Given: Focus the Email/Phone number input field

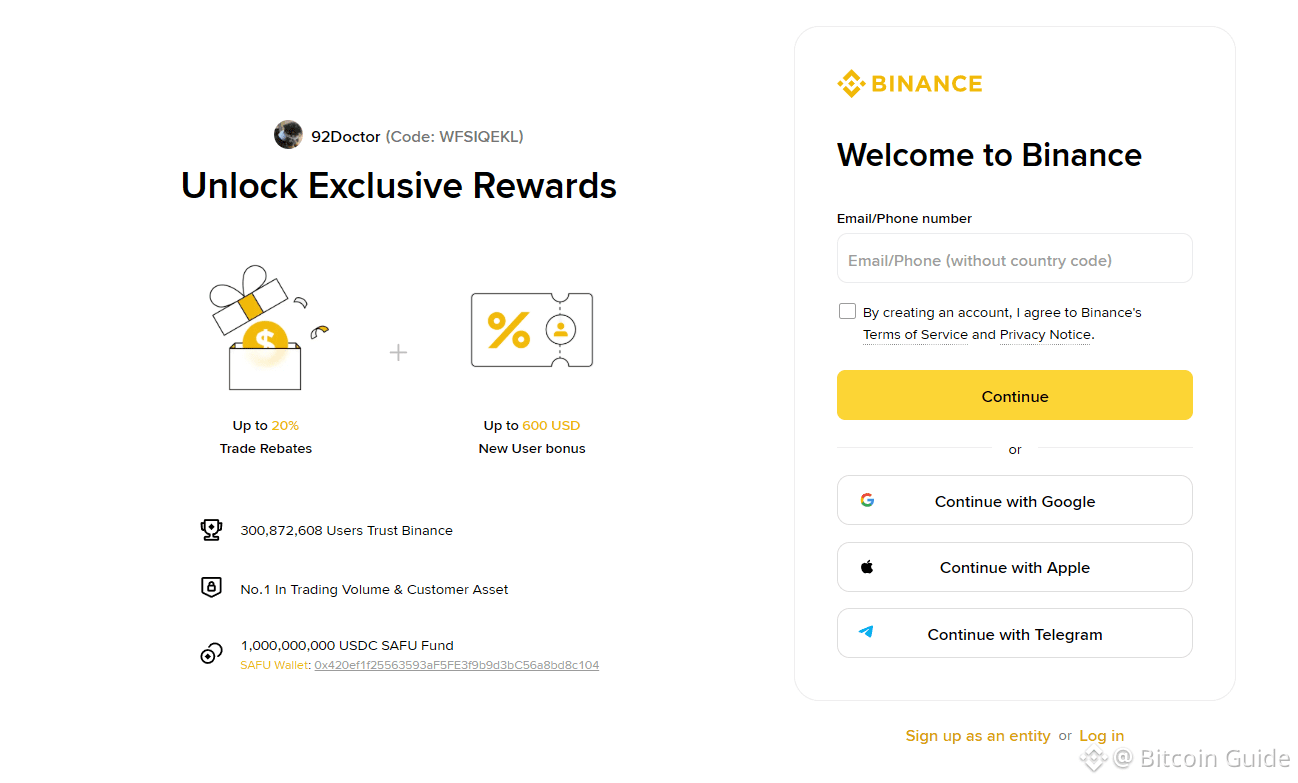Looking at the screenshot, I should pyautogui.click(x=1014, y=258).
